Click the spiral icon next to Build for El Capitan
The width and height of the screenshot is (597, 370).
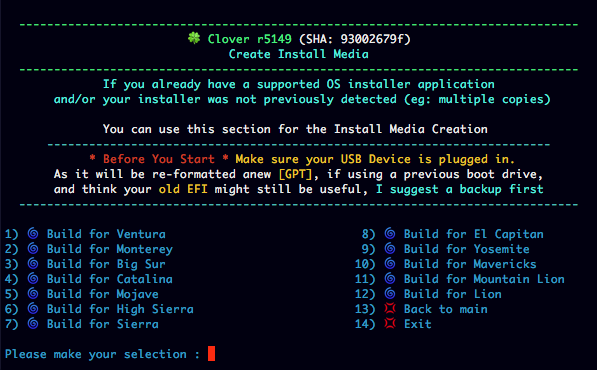[390, 233]
